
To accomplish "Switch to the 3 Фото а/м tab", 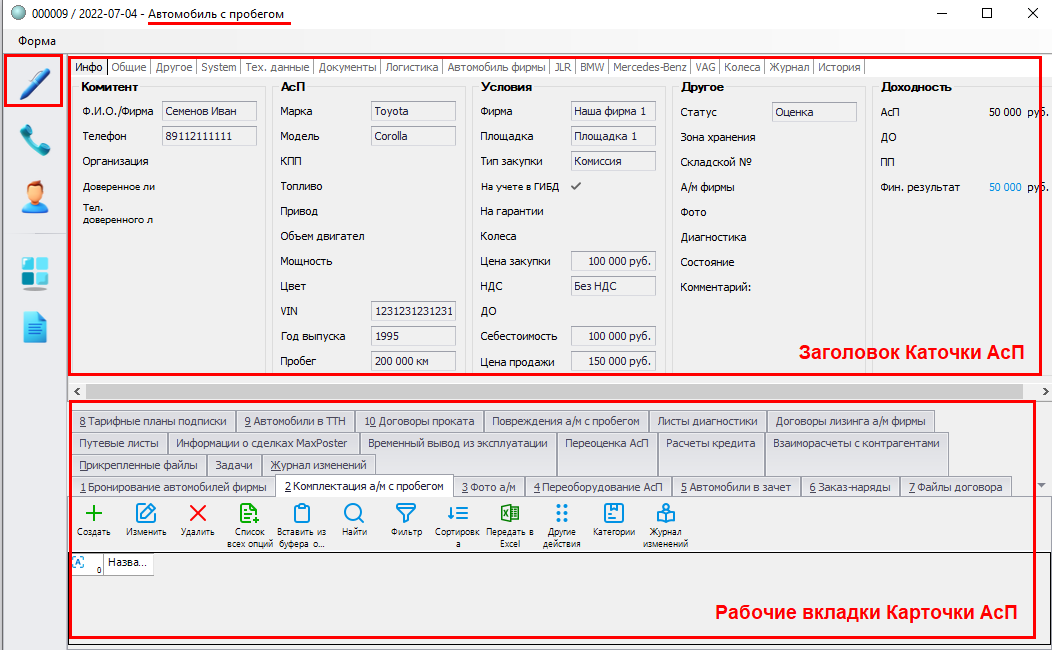I will tap(488, 487).
